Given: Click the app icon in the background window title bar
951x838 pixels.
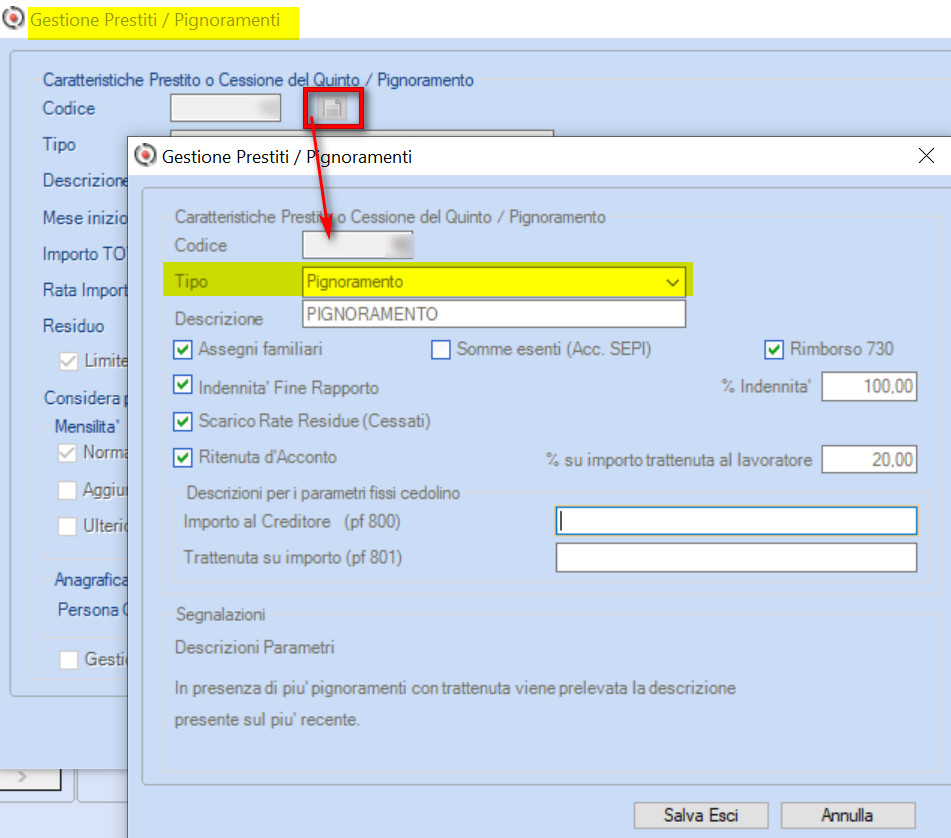Looking at the screenshot, I should [13, 18].
